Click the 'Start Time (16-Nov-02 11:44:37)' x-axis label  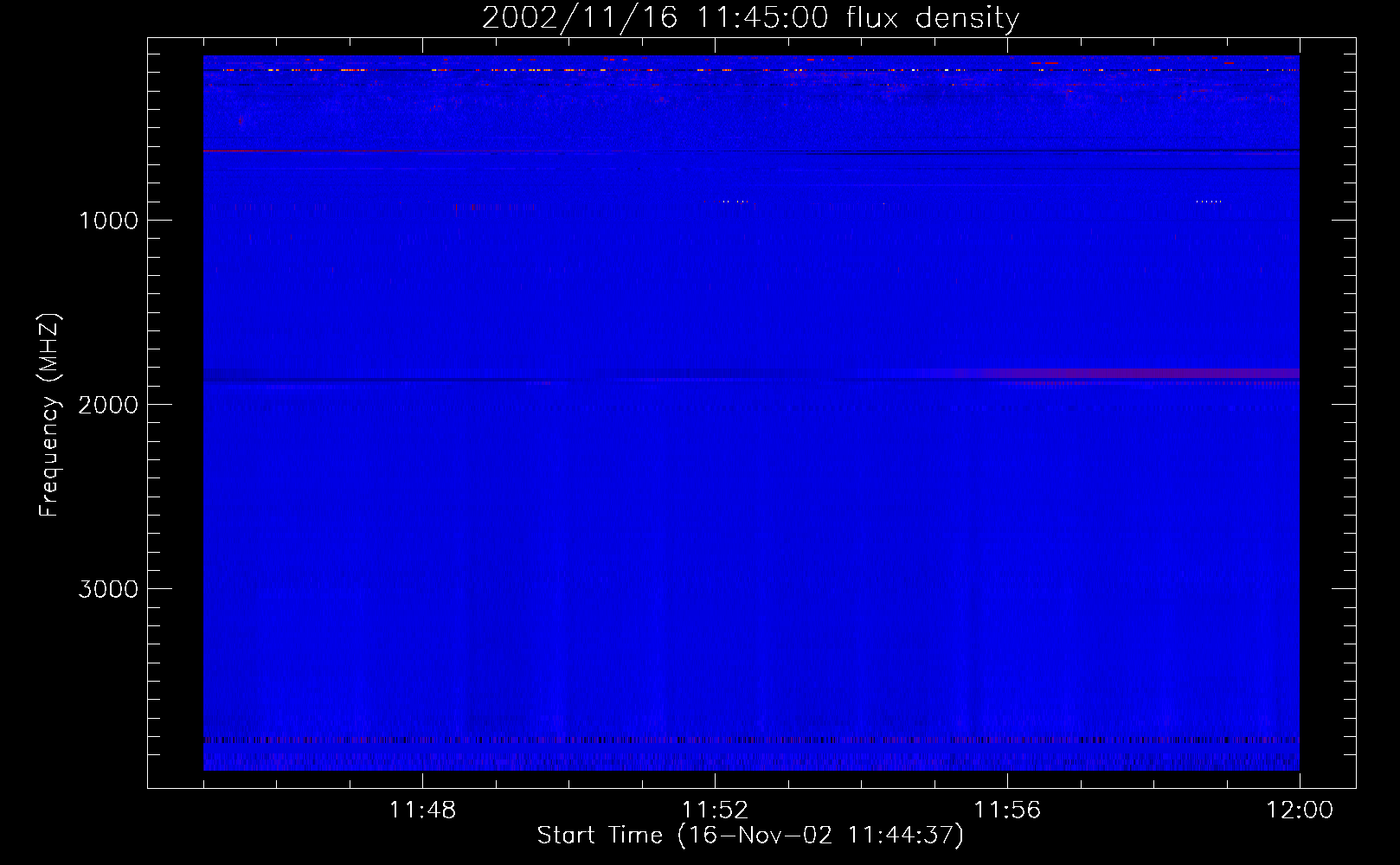coord(750,836)
